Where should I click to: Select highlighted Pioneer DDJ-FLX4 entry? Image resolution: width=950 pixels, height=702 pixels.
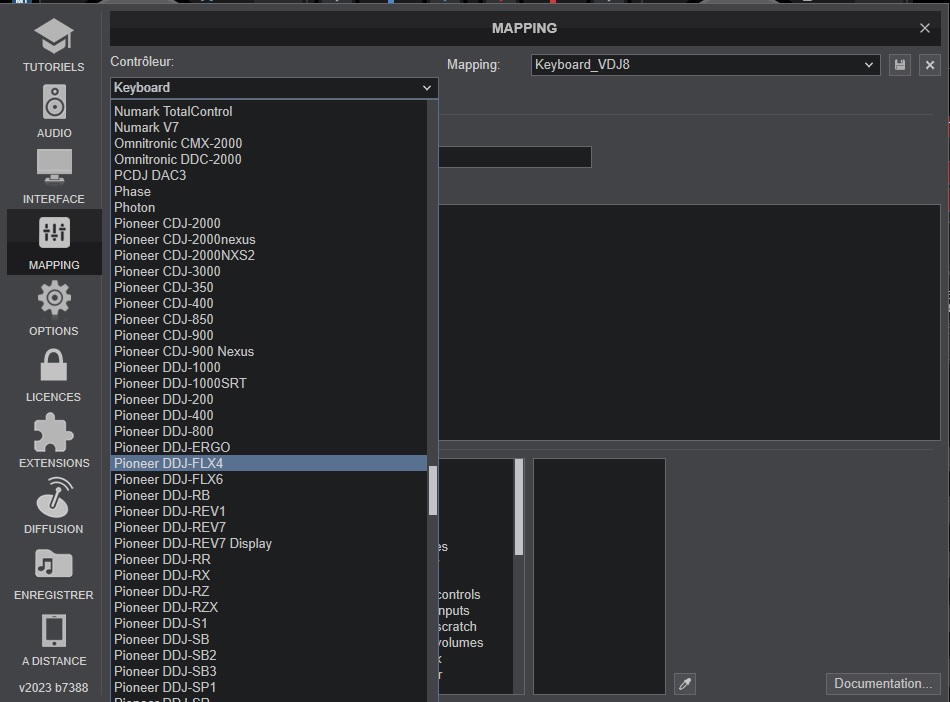point(269,463)
